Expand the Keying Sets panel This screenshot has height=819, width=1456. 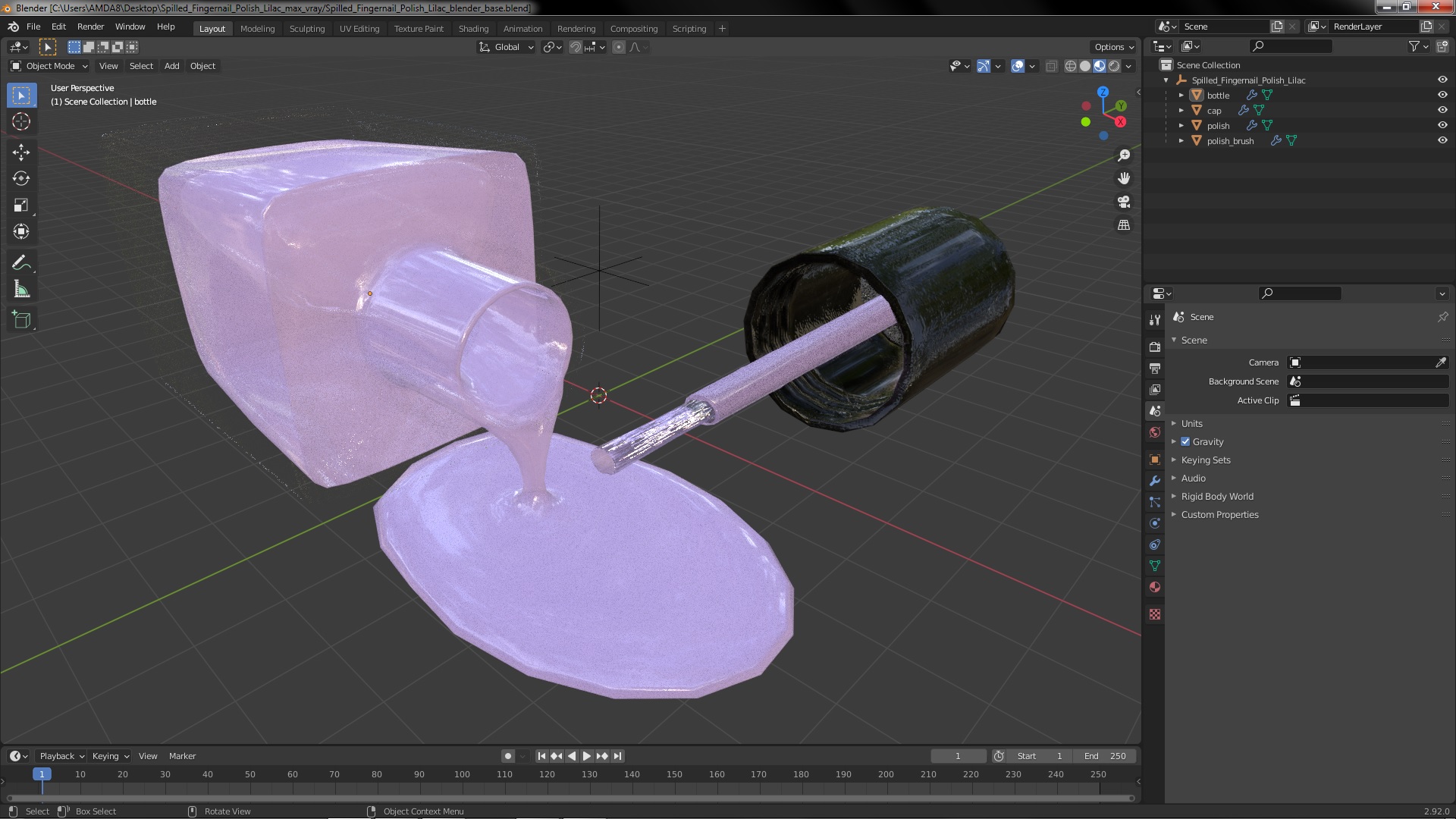[x=1205, y=460]
